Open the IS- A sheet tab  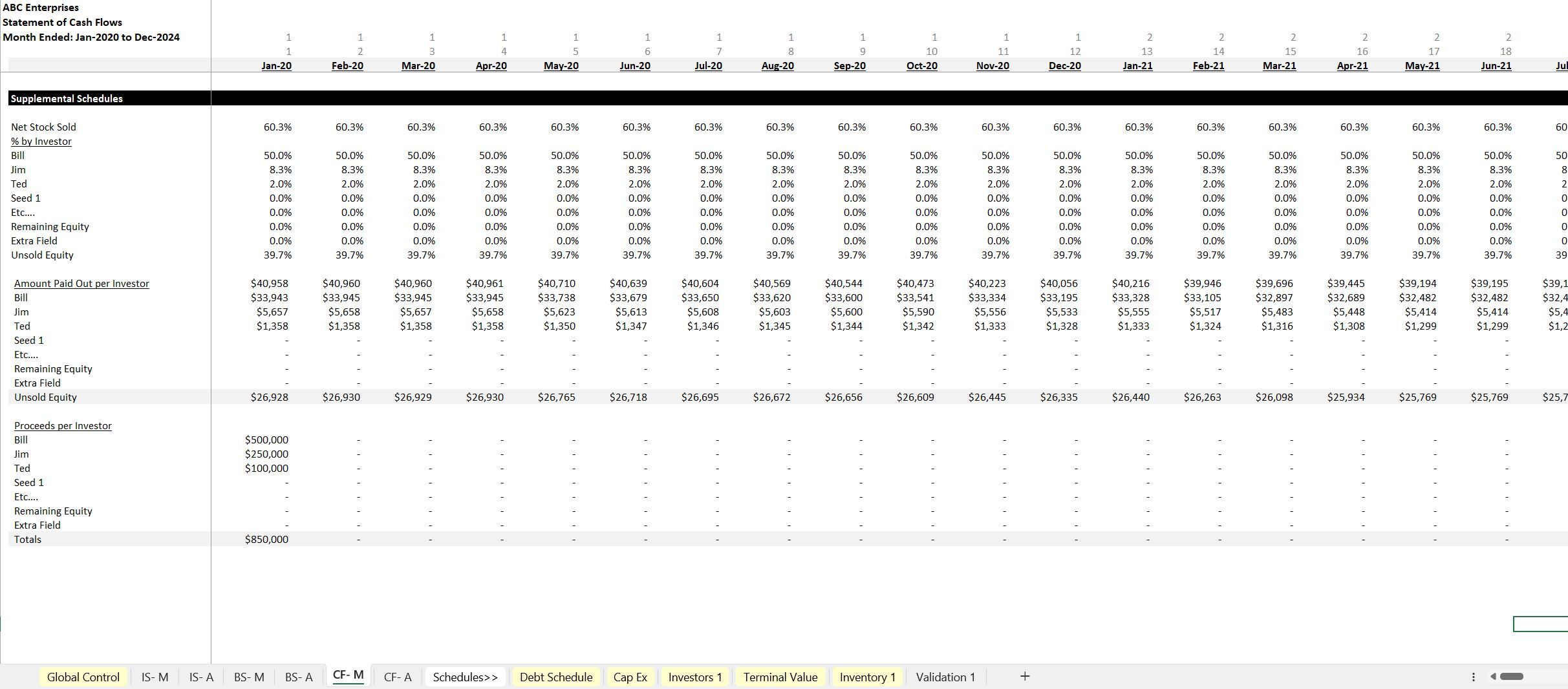coord(200,677)
